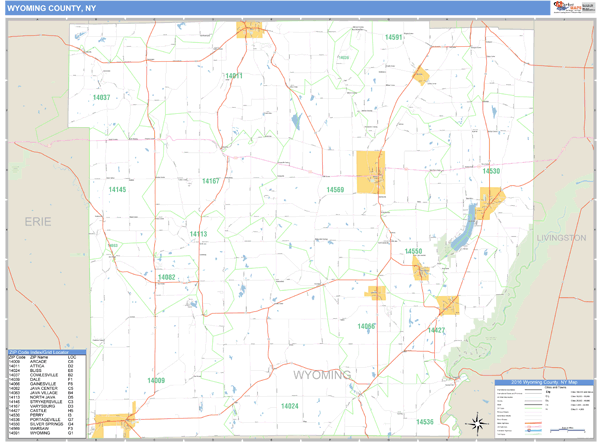Image resolution: width=600 pixels, height=442 pixels.
Task: Select the Erie county label
Action: tap(38, 222)
